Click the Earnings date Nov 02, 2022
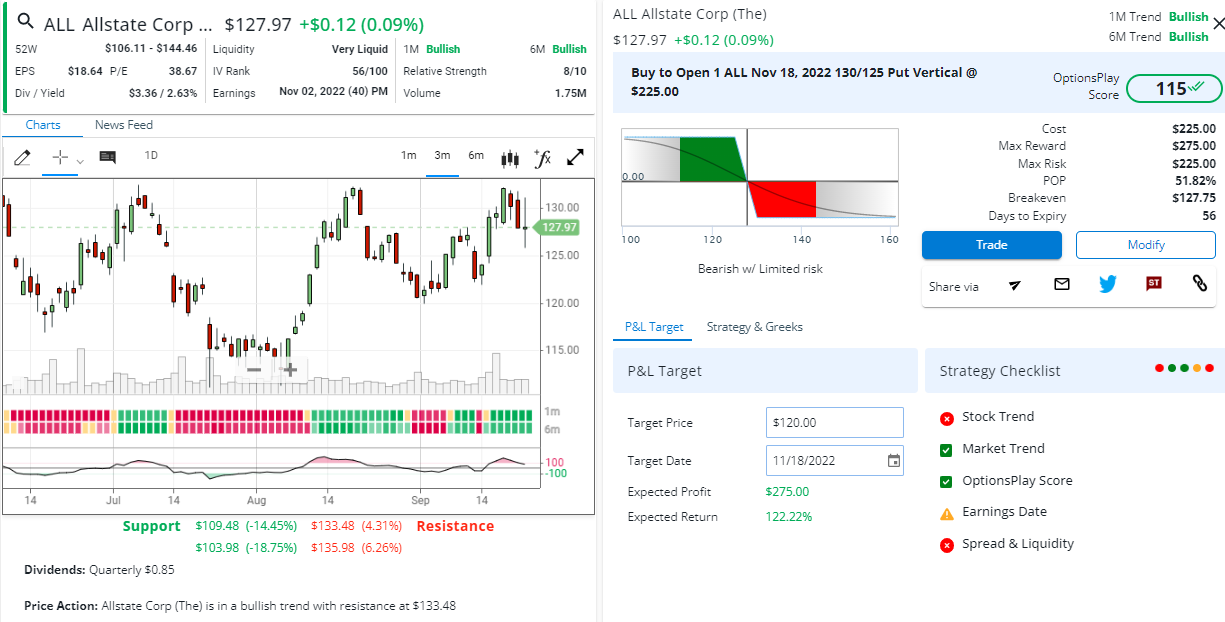 click(x=334, y=93)
